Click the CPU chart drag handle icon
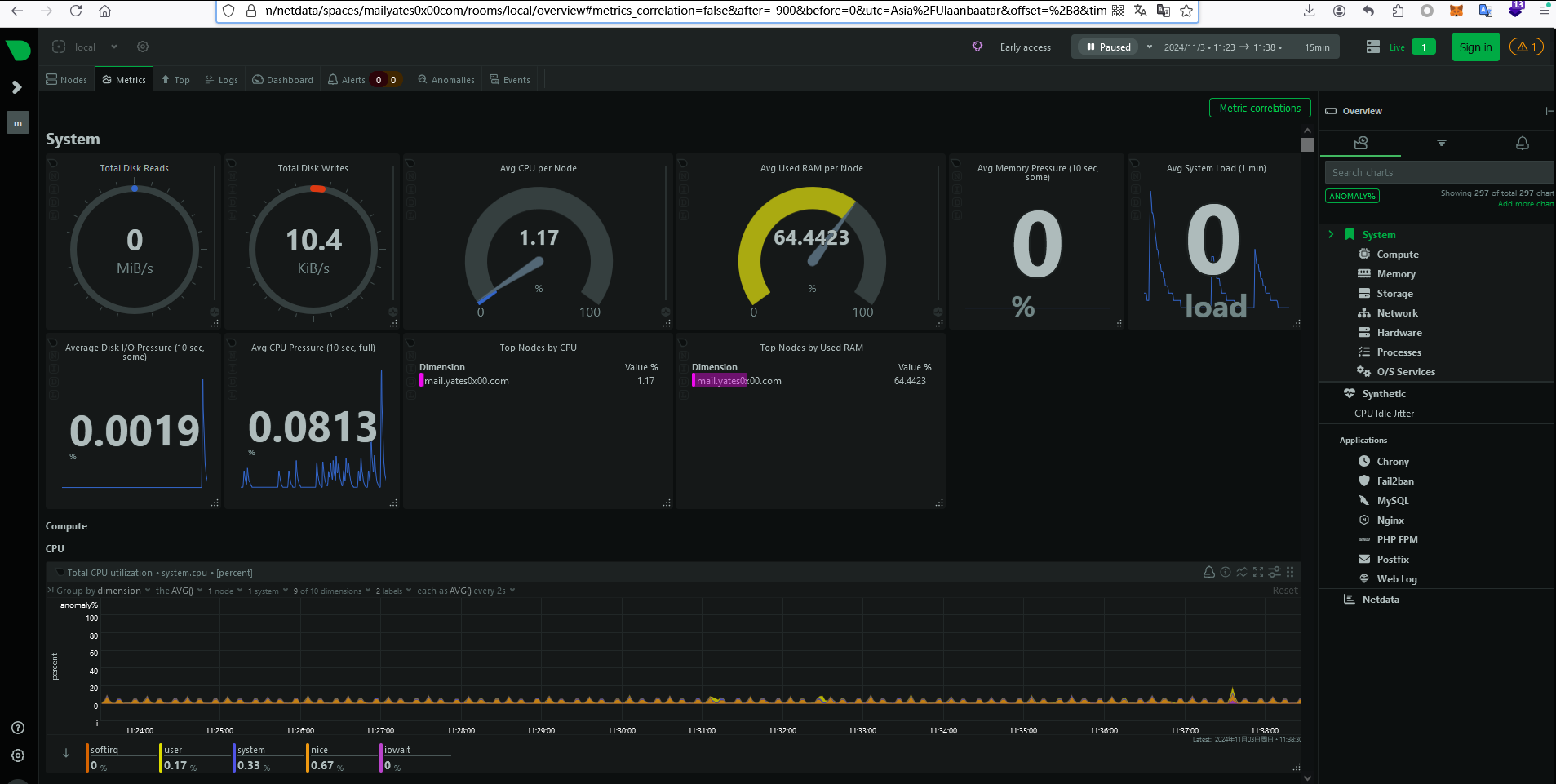 1290,572
